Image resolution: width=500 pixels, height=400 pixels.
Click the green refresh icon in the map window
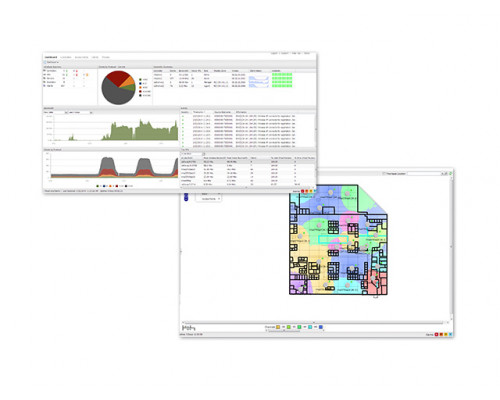(x=451, y=174)
